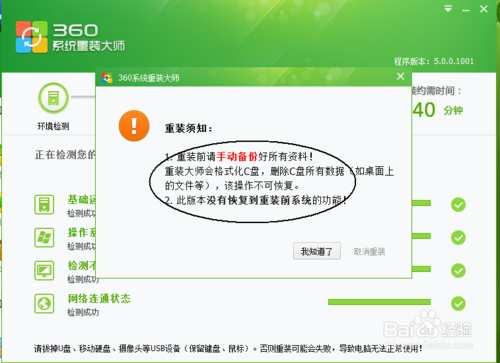Click the operating system Windows flag icon
Viewport: 500px width, 363px height.
[44, 237]
